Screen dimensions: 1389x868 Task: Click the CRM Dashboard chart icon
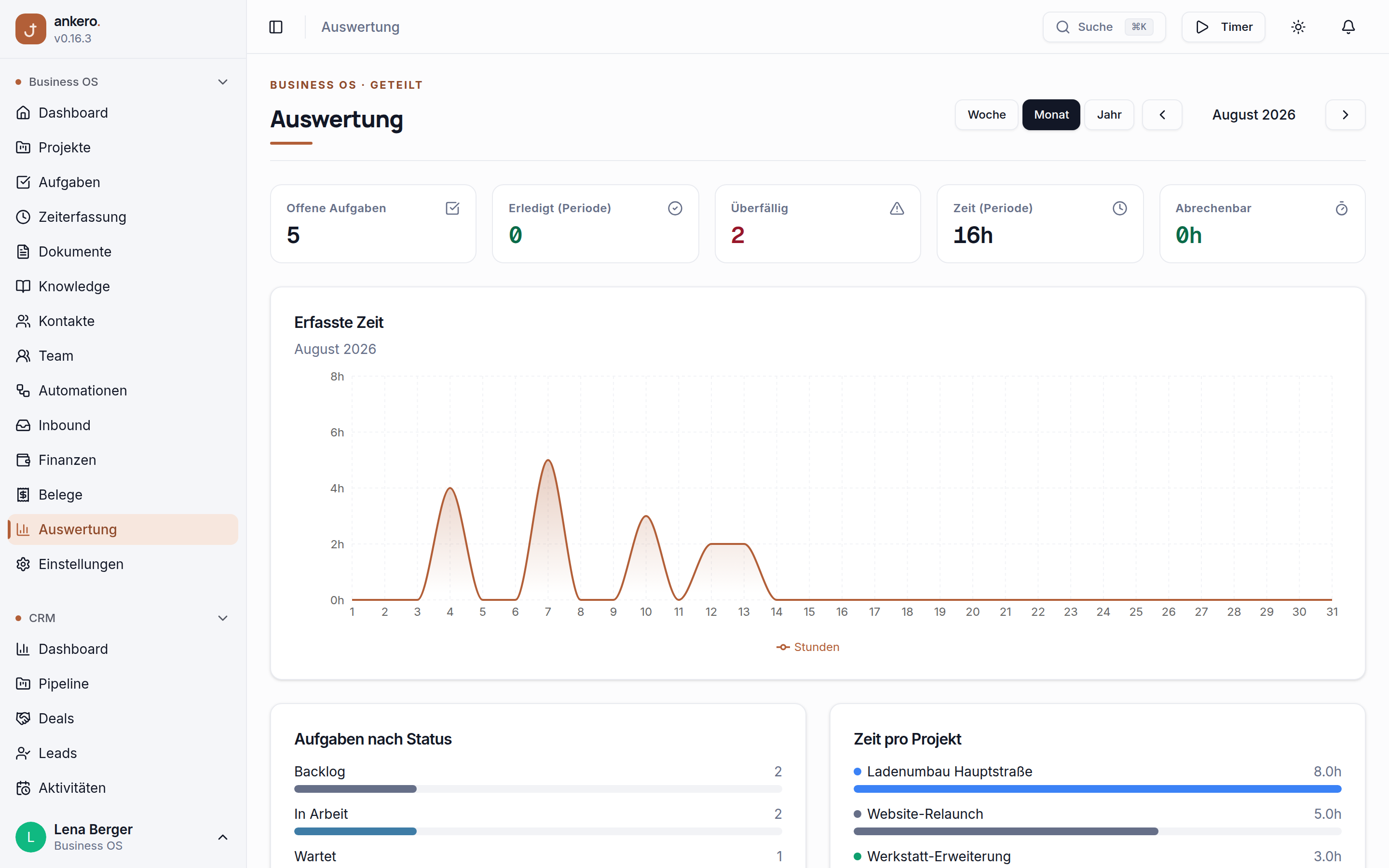click(x=23, y=649)
